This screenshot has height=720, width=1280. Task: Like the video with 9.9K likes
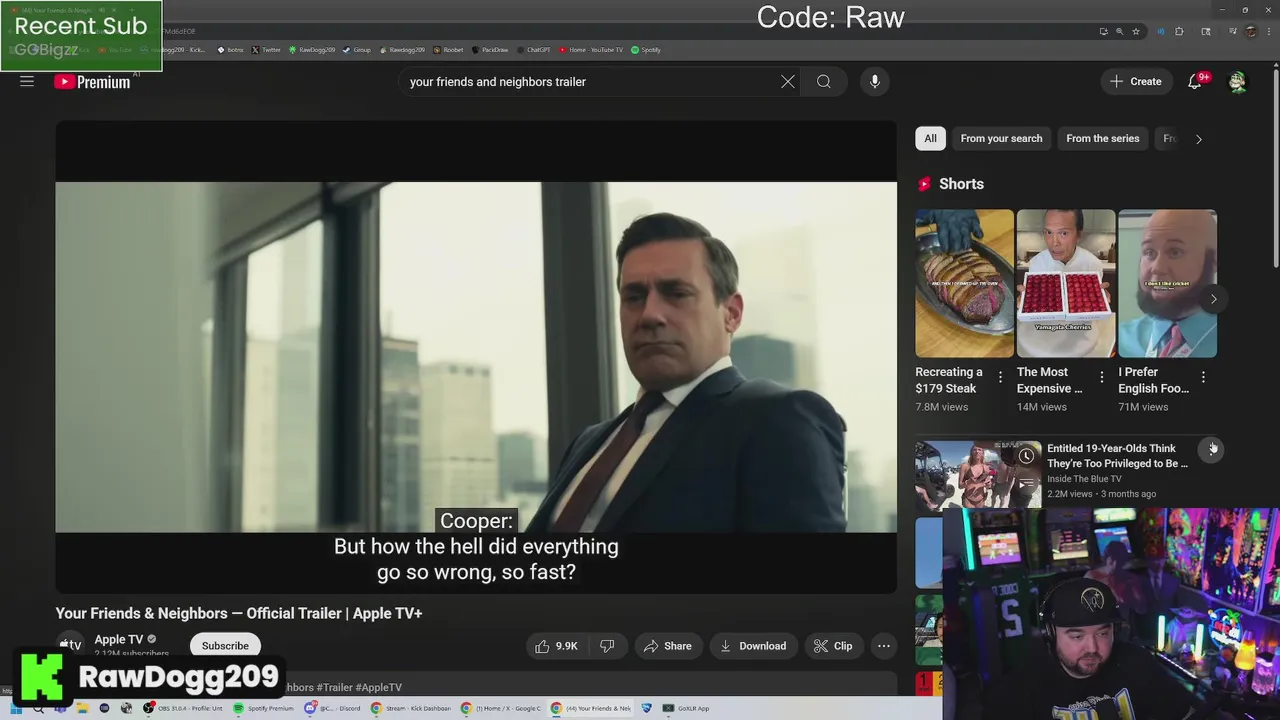pyautogui.click(x=557, y=646)
